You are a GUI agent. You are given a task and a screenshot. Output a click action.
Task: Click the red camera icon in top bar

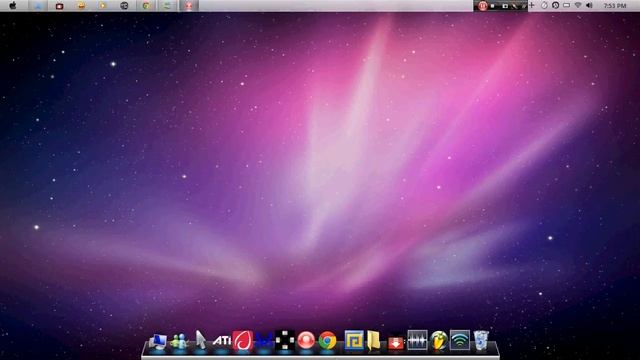(x=60, y=6)
